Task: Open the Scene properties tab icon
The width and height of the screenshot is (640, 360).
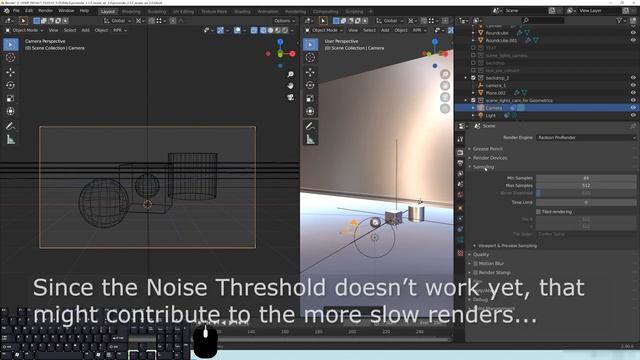Action: click(460, 184)
